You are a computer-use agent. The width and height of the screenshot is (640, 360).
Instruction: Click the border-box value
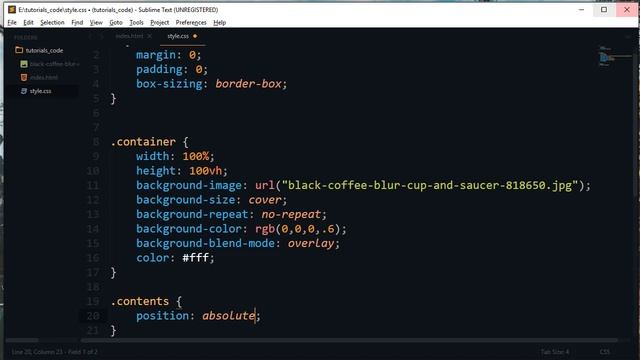[x=248, y=84]
